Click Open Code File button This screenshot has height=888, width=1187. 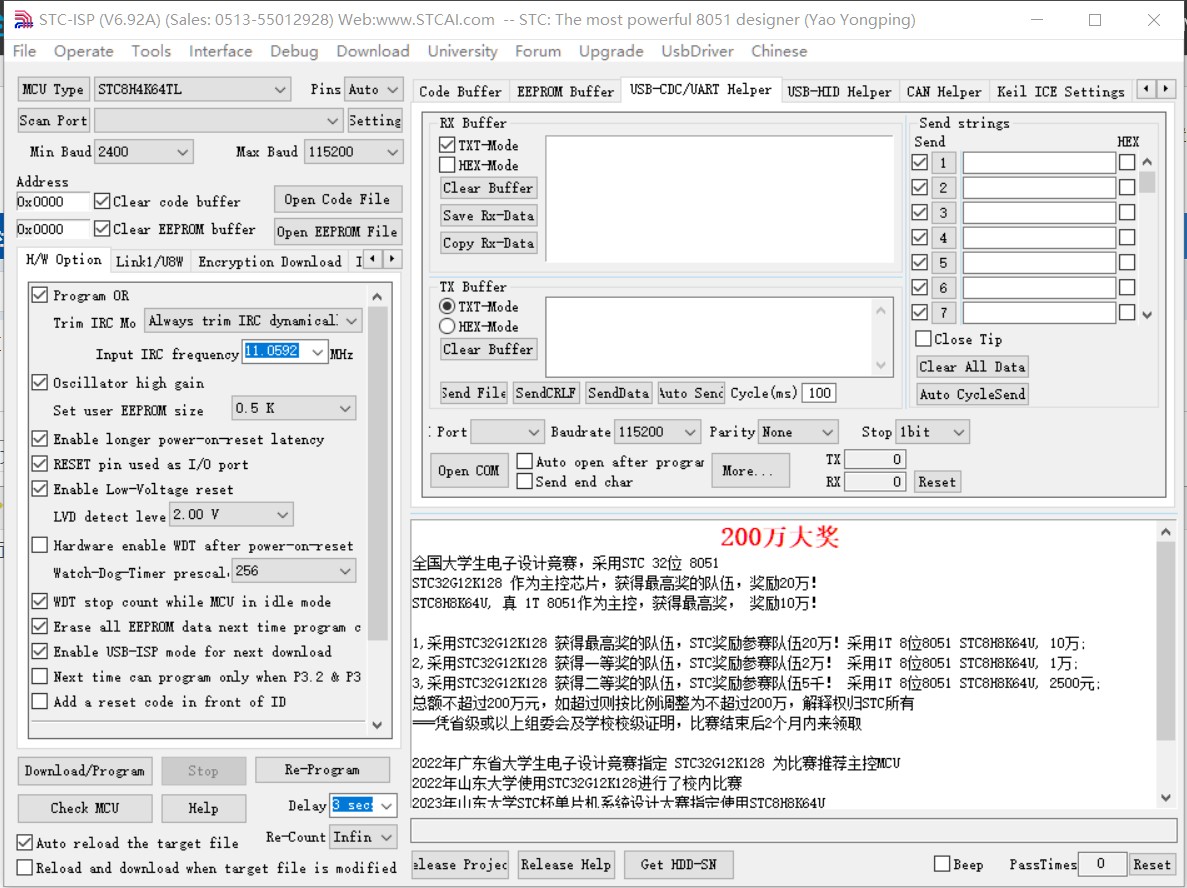click(337, 199)
